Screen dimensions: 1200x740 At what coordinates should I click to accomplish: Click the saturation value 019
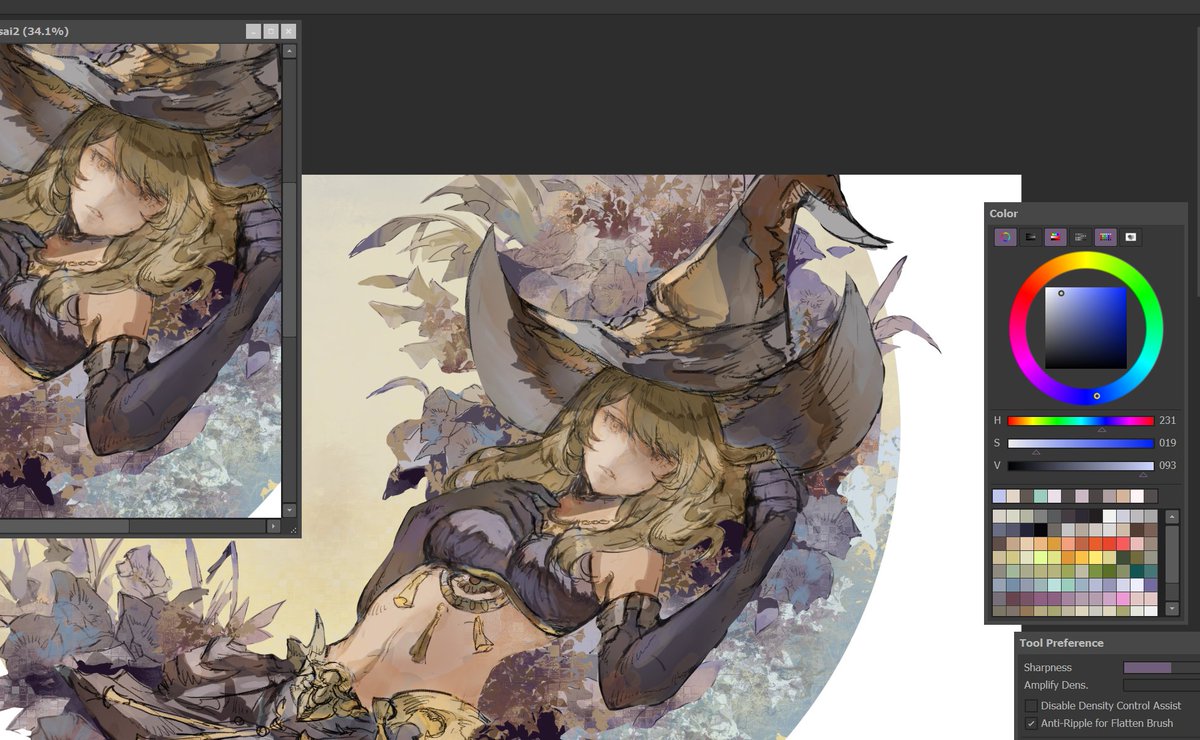pos(1167,443)
